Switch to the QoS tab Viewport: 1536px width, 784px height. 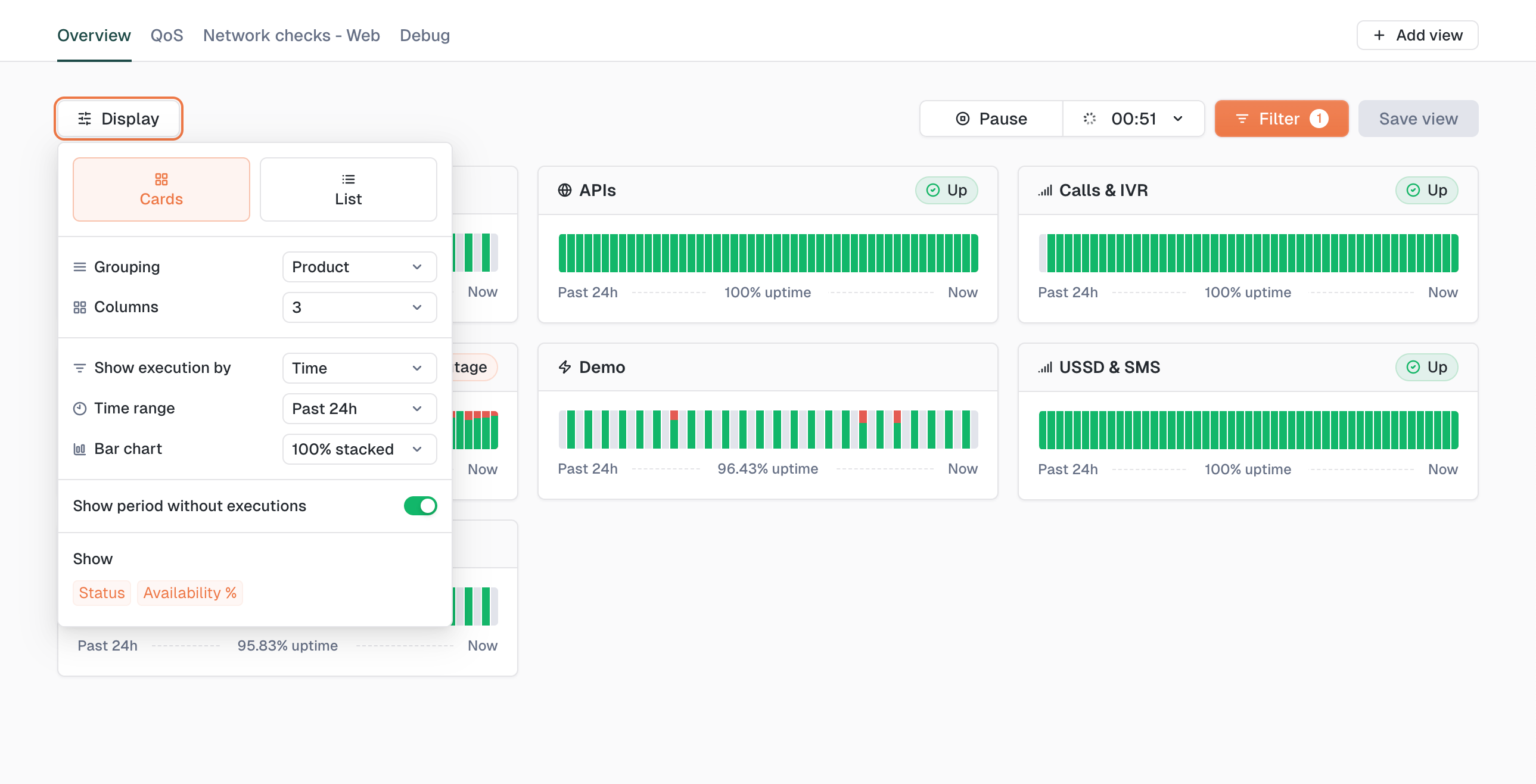(x=166, y=35)
